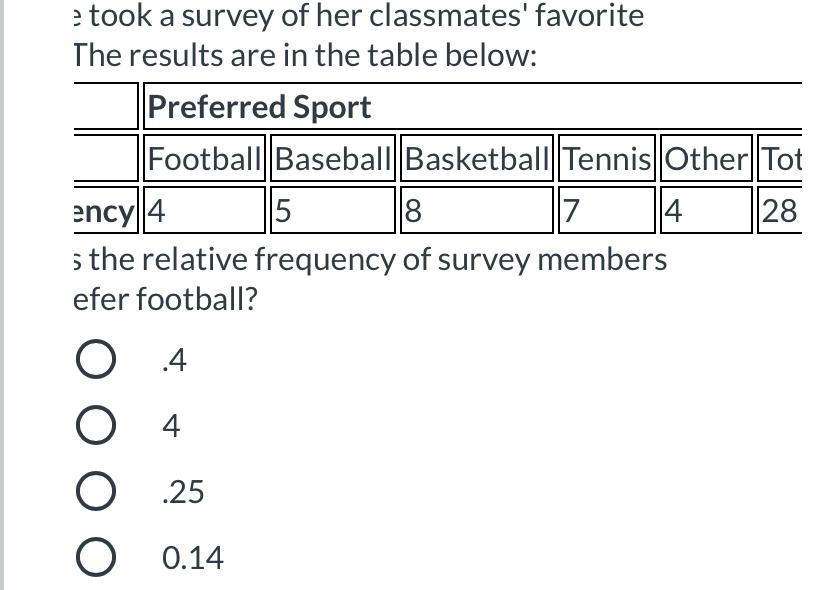Click the 'relative frequency of survey members' question text
828x590 pixels.
pyautogui.click(x=370, y=260)
